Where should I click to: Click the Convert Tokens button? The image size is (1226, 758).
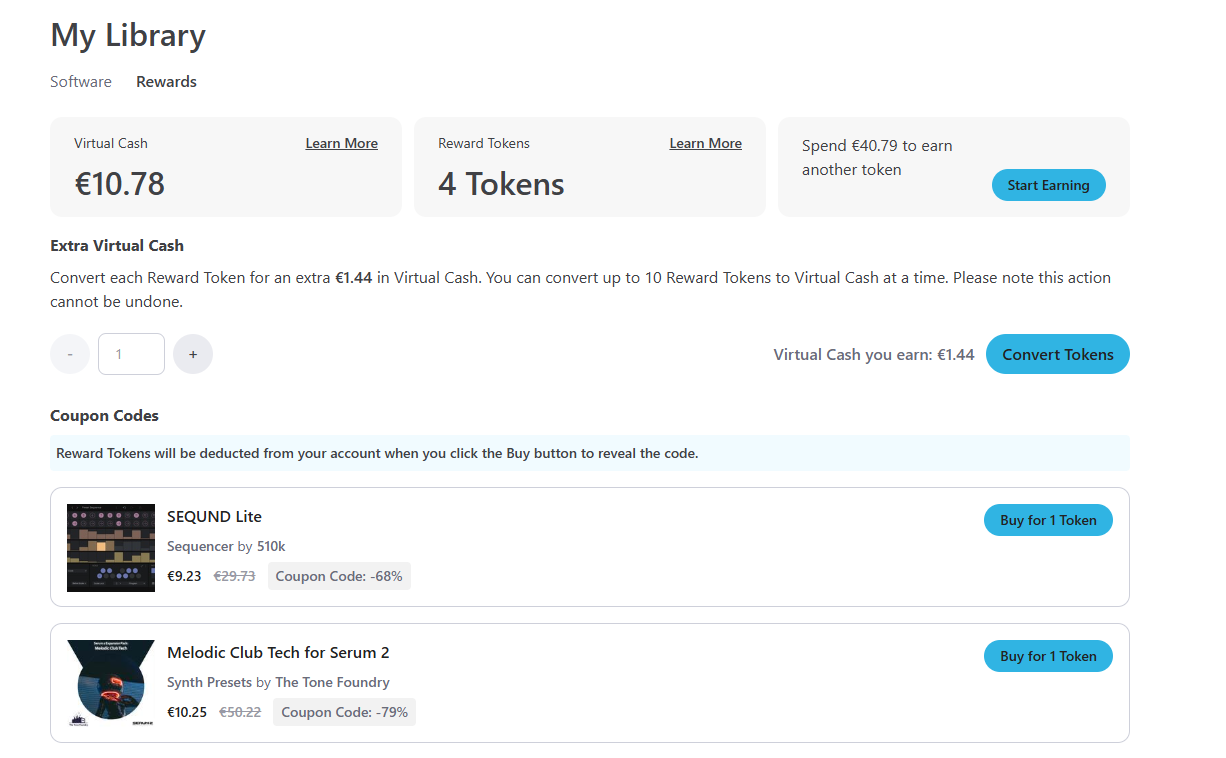1057,354
